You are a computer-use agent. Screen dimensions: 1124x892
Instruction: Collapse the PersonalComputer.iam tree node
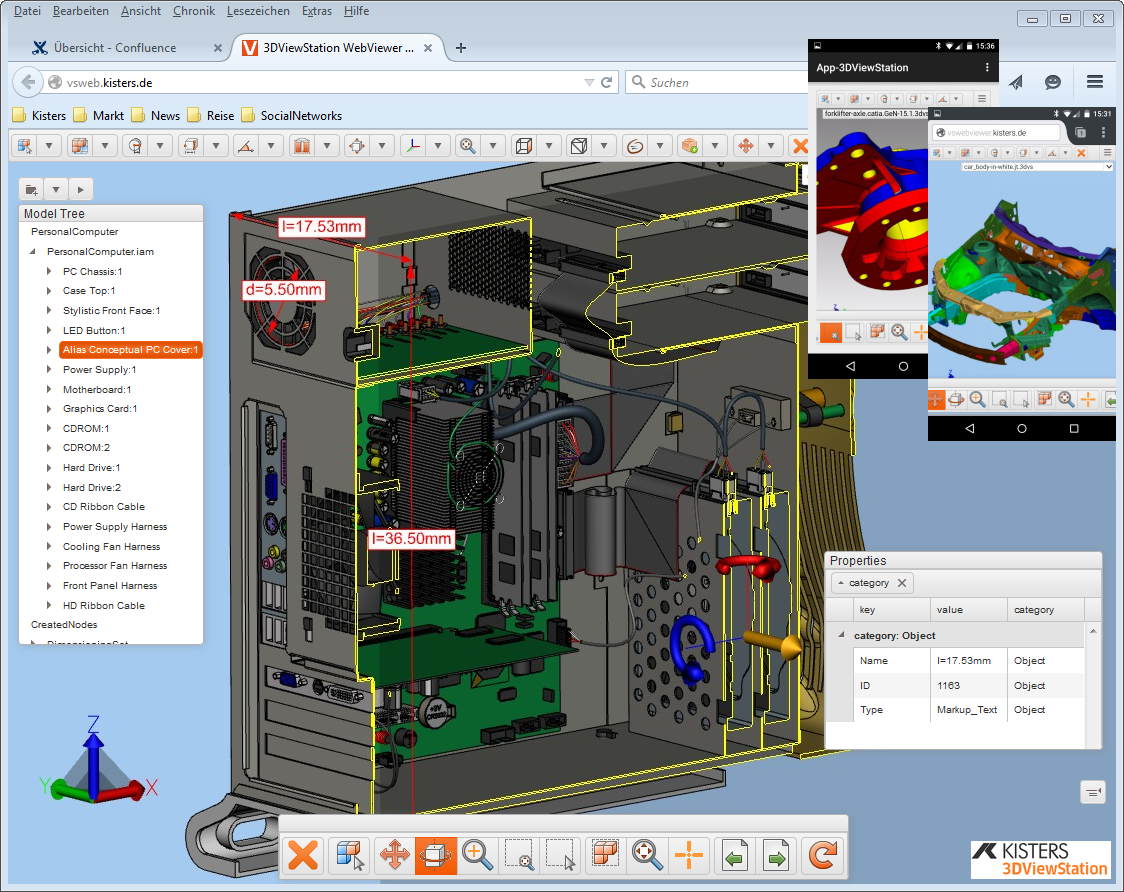point(33,252)
